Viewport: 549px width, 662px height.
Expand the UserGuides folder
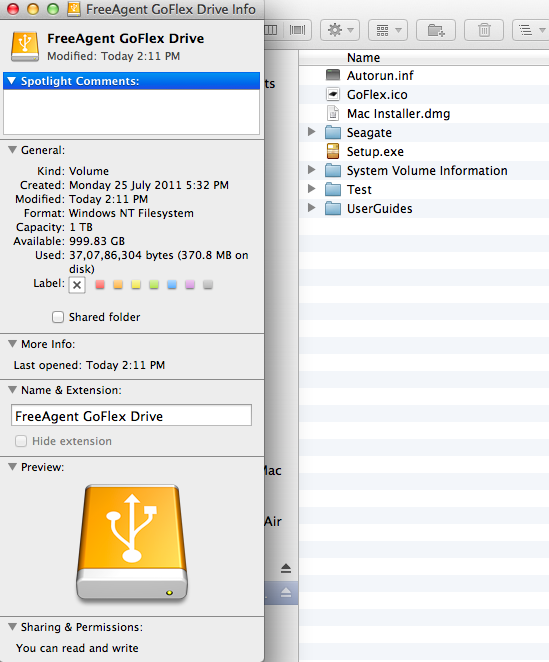tap(312, 208)
